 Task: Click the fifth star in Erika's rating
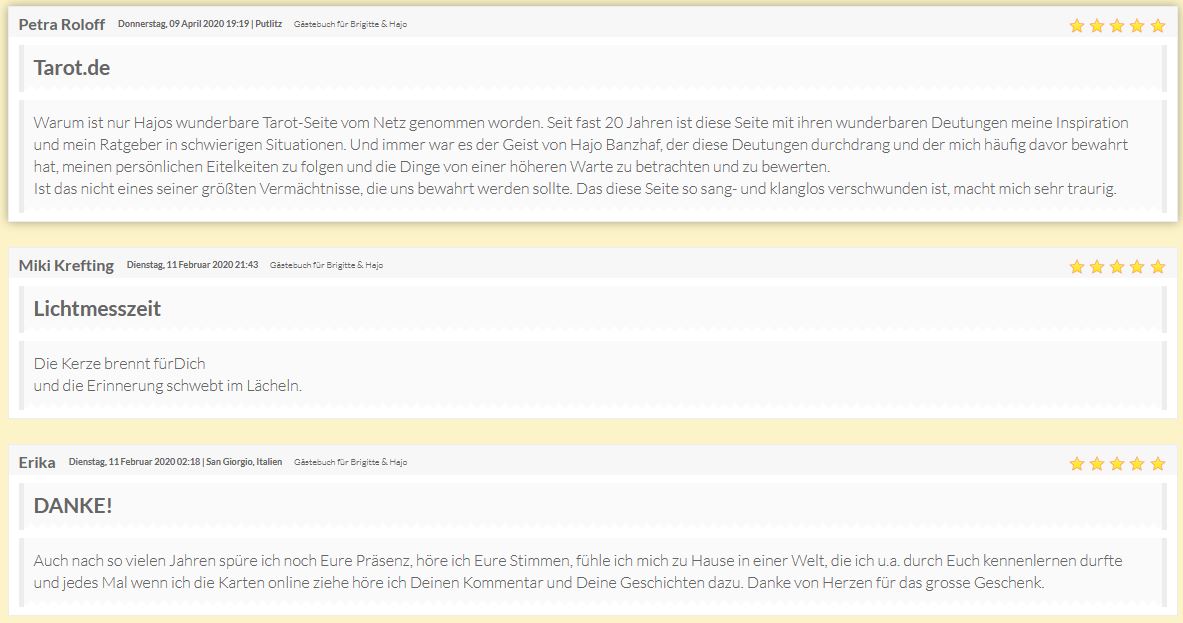pos(1158,463)
